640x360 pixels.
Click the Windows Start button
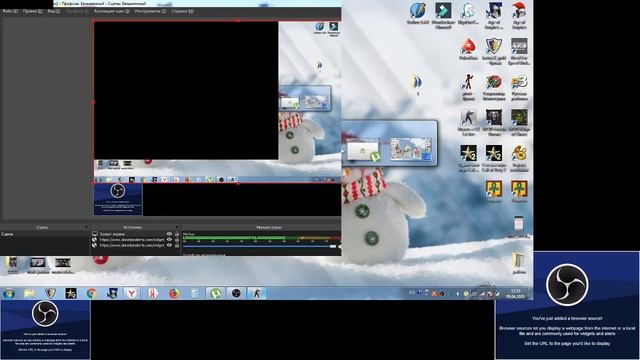(x=9, y=293)
